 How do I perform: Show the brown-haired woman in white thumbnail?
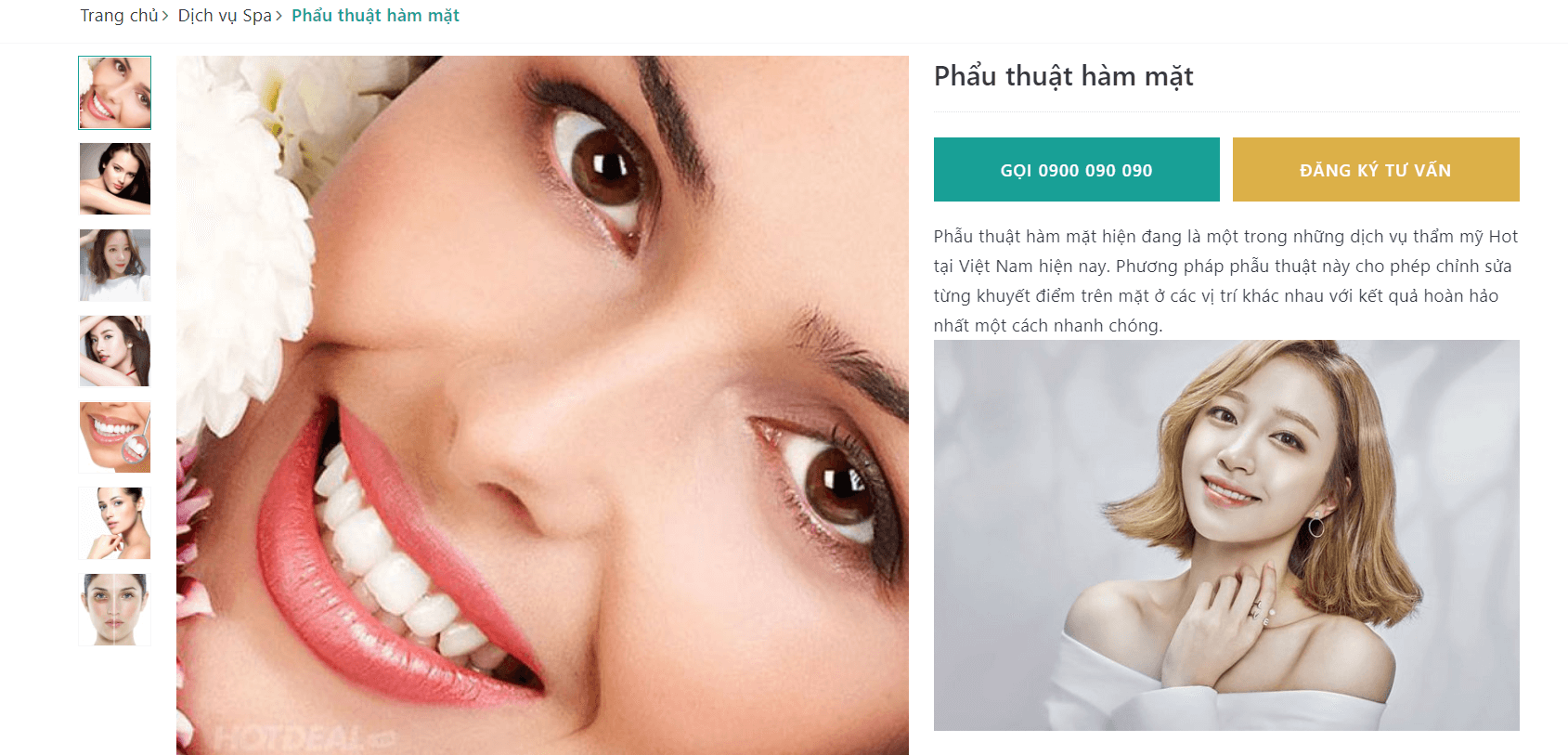click(115, 265)
